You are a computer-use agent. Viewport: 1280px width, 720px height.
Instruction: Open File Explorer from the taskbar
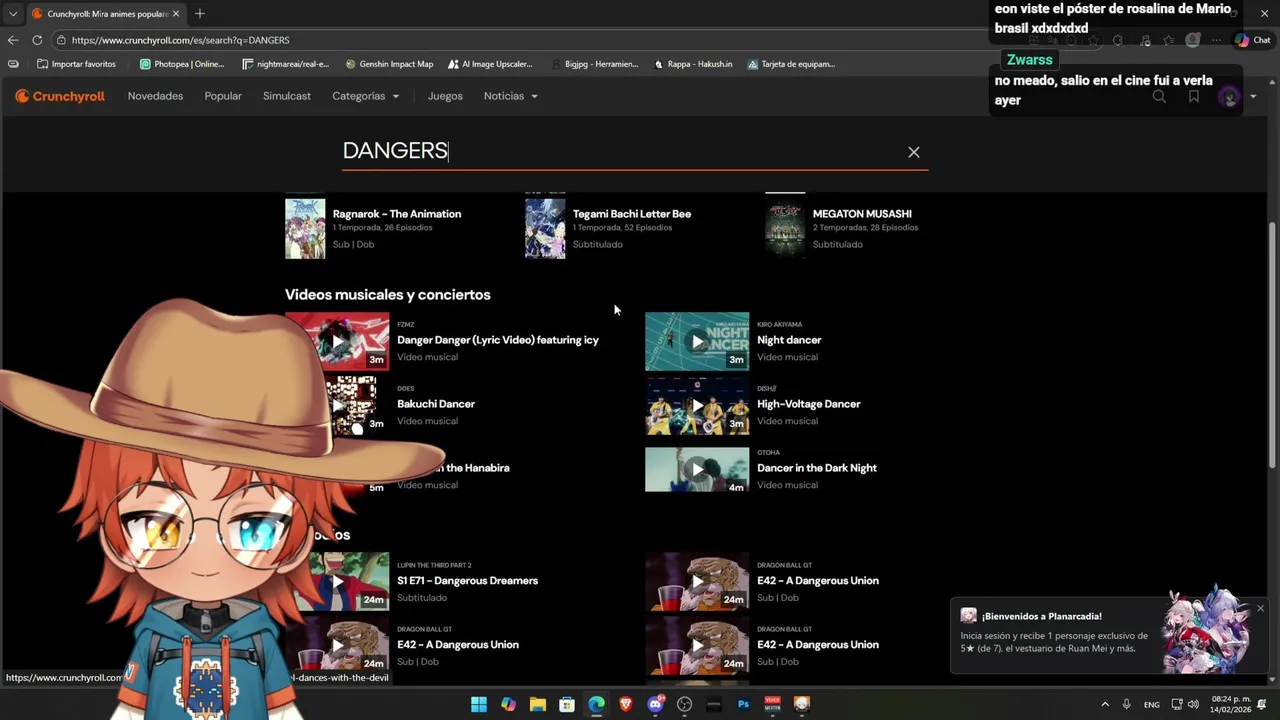(x=538, y=704)
